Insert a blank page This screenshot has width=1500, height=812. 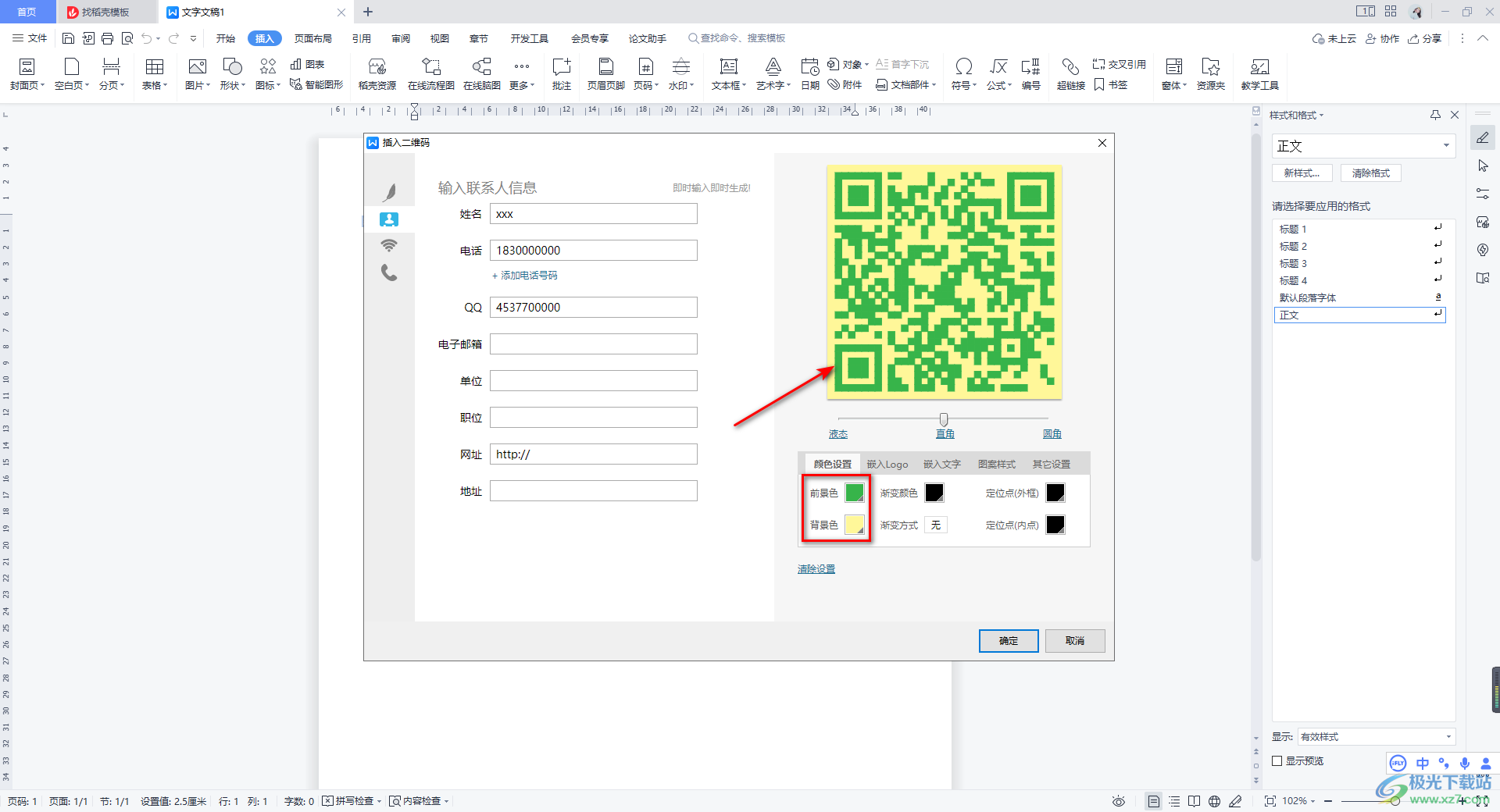[x=72, y=74]
